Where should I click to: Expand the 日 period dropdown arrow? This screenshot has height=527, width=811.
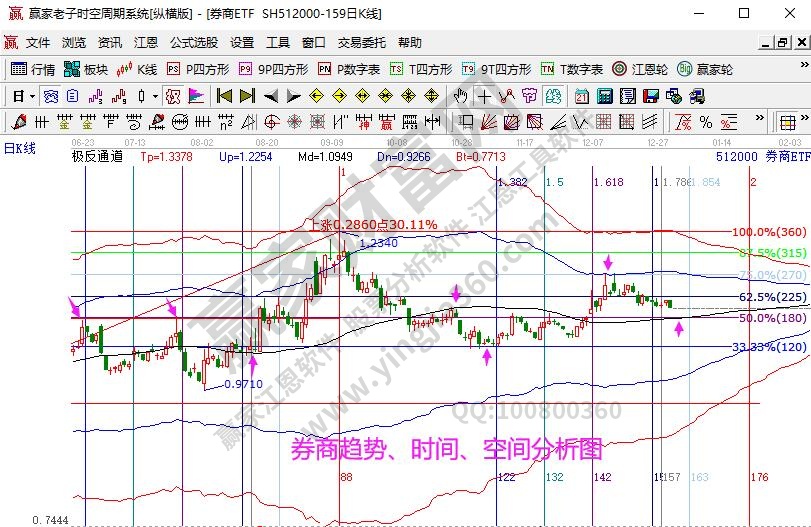click(32, 96)
